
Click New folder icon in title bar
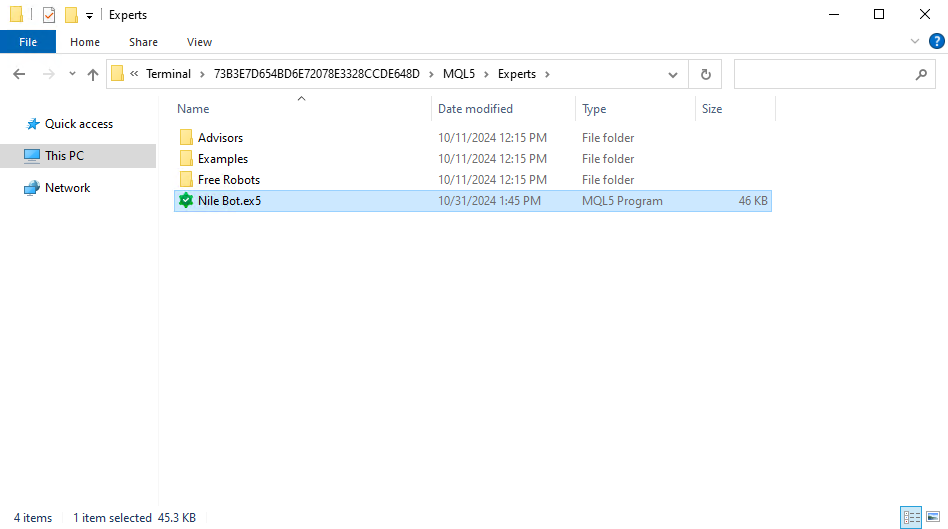tap(71, 15)
